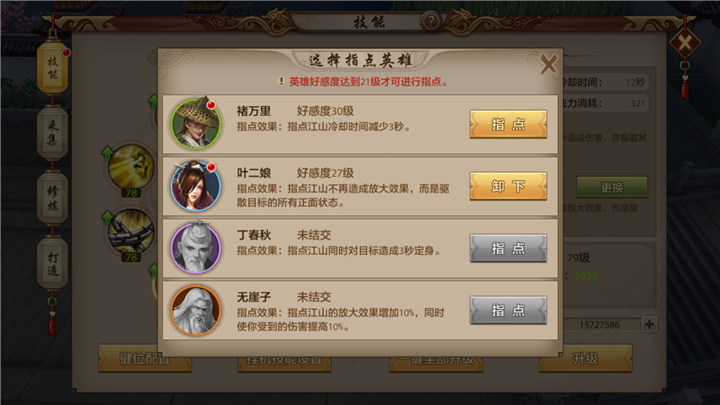720x405 pixels.
Task: Click 指点 button for 褚万里
Action: tap(508, 124)
